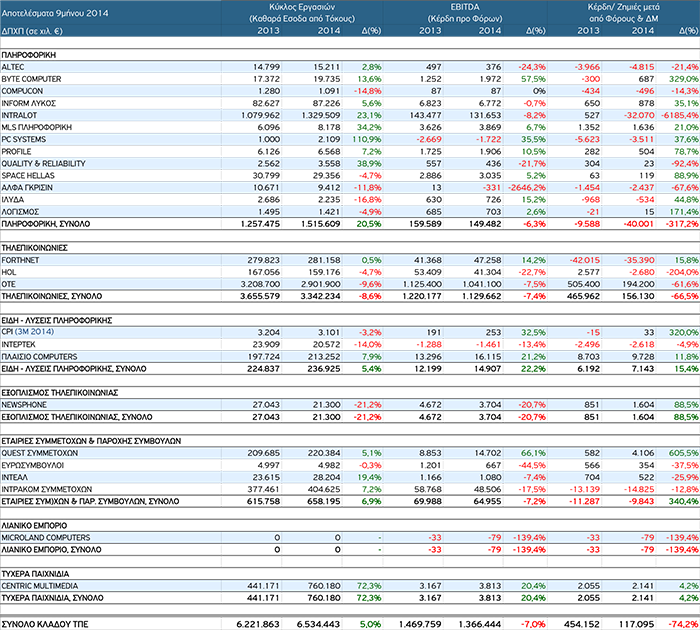Click the INFORM ΛΥΚΟΣ row label
The image size is (700, 630).
tap(29, 103)
